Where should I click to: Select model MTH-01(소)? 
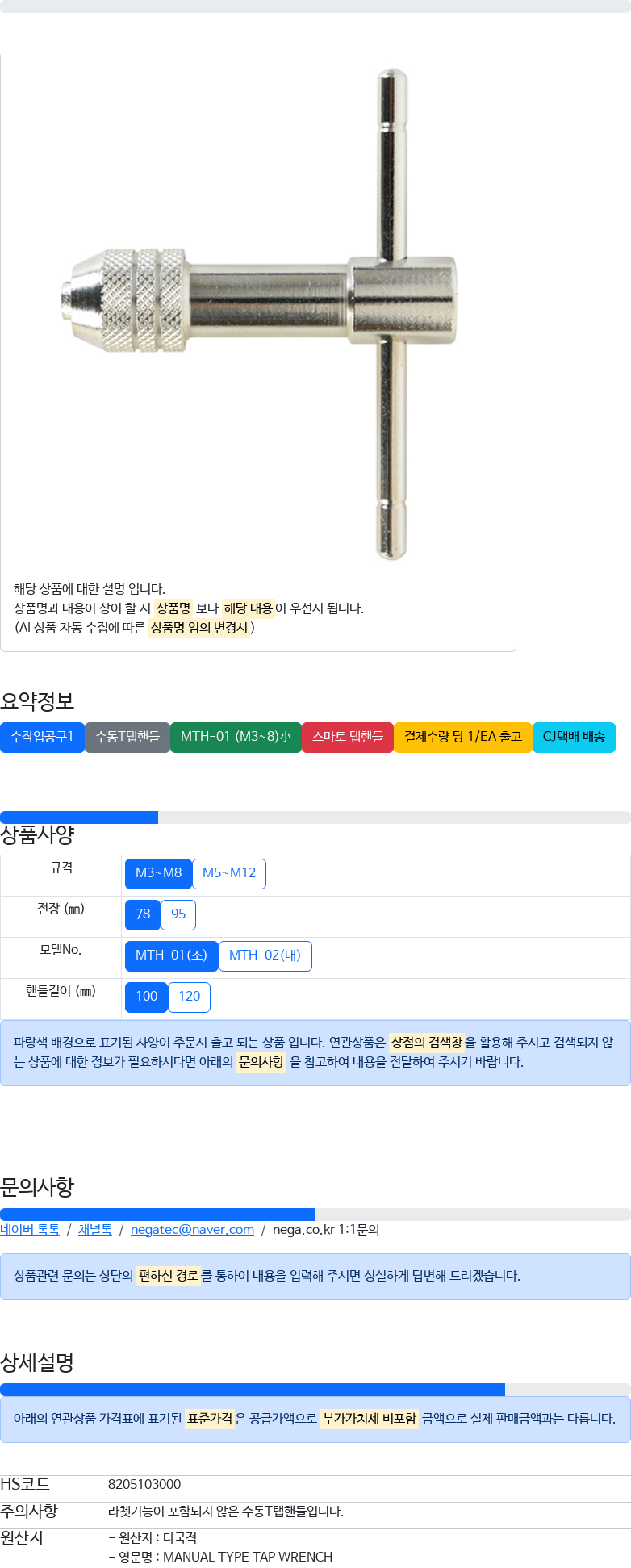[171, 955]
